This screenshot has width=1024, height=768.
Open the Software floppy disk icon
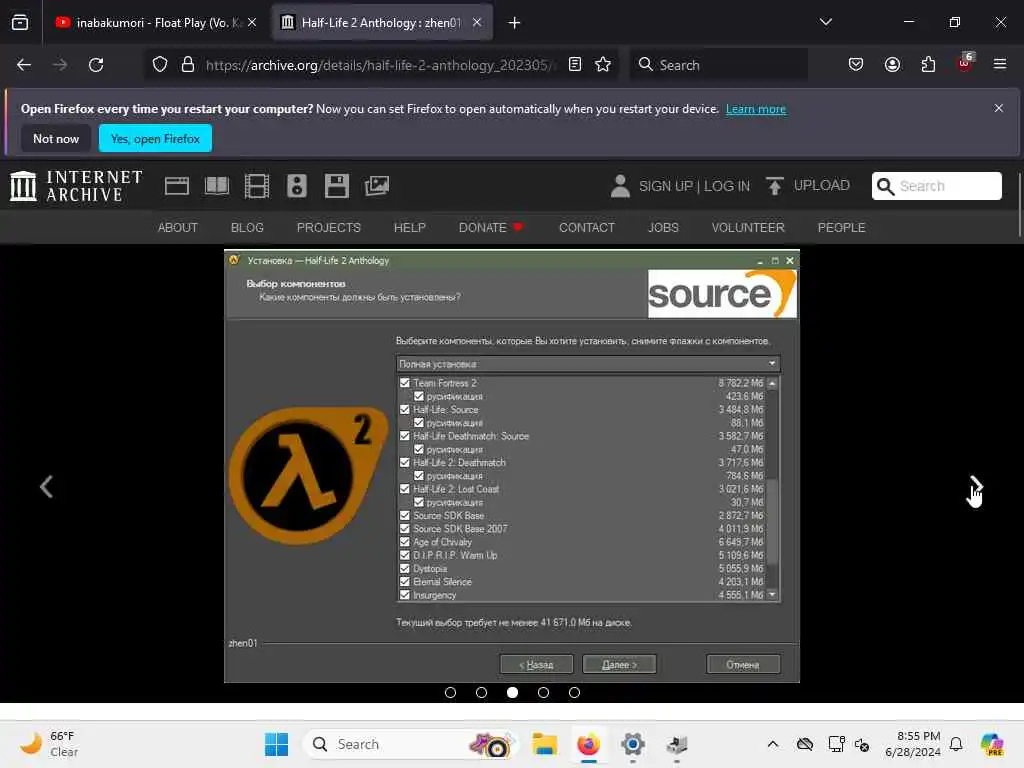pos(336,186)
